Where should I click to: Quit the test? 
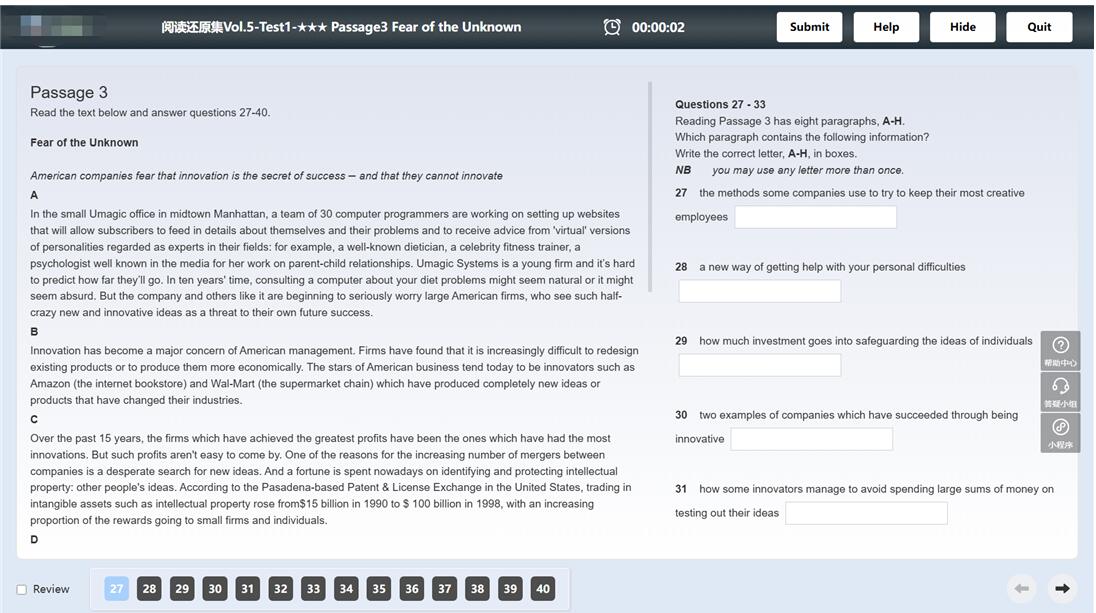tap(1039, 27)
